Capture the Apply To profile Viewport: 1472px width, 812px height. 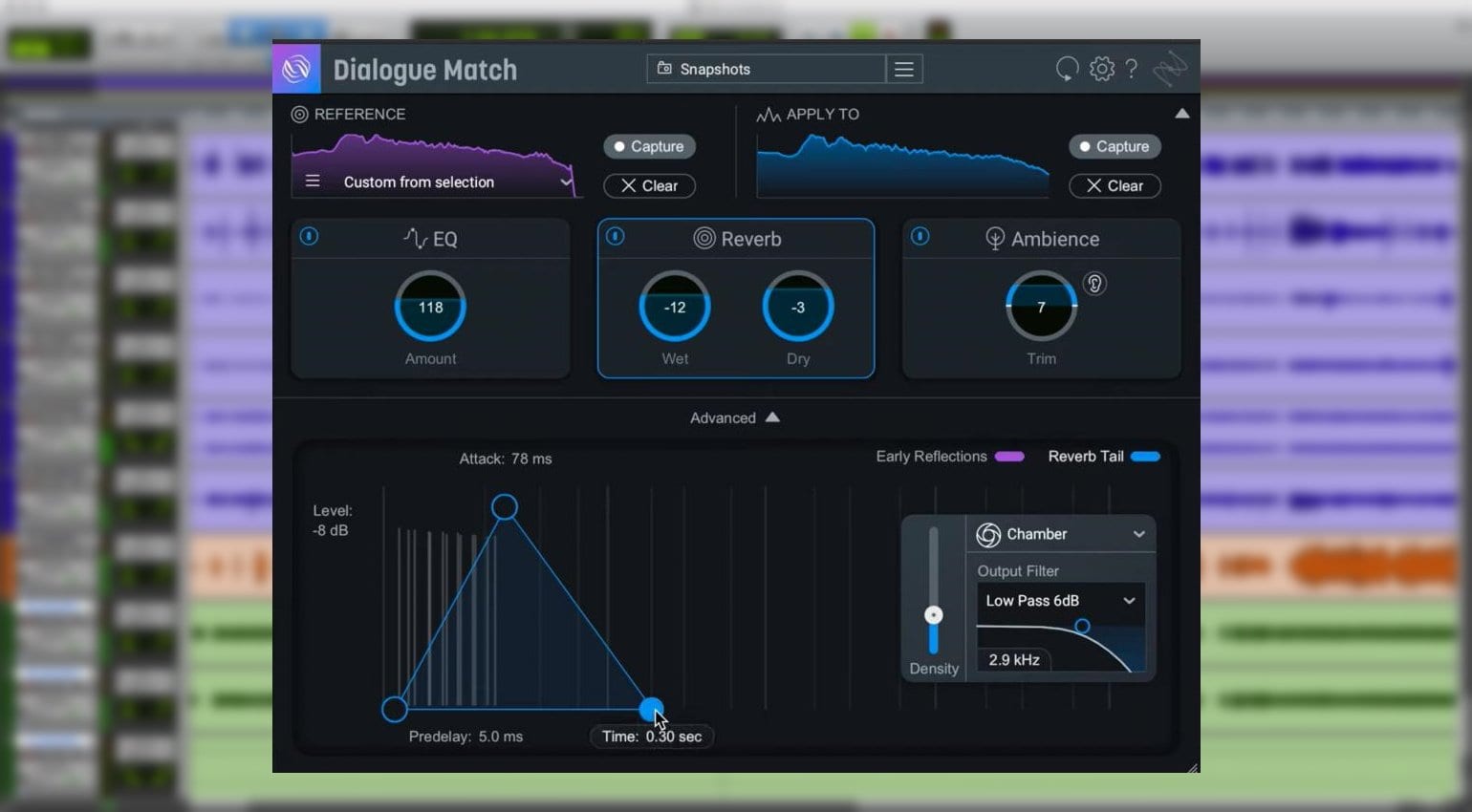click(x=1115, y=146)
